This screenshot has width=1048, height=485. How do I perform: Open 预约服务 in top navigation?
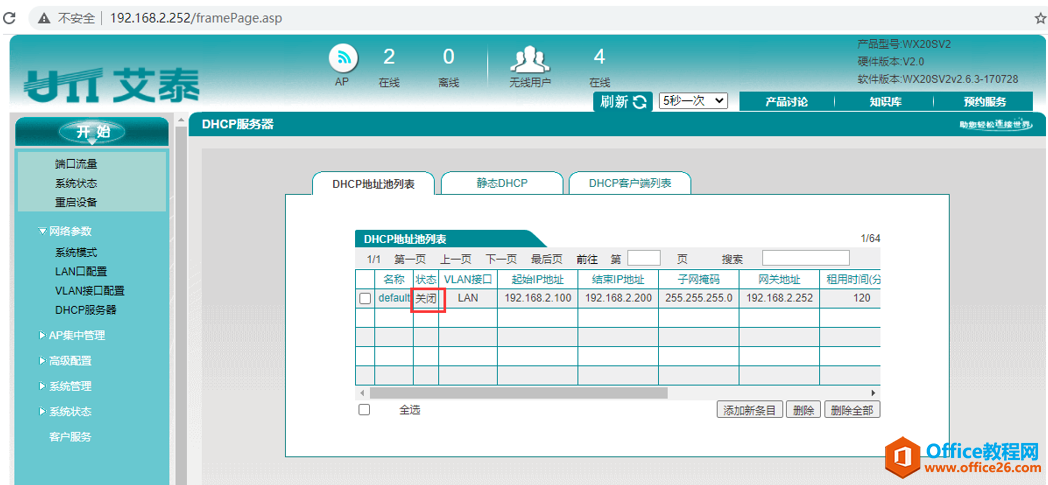[x=985, y=102]
